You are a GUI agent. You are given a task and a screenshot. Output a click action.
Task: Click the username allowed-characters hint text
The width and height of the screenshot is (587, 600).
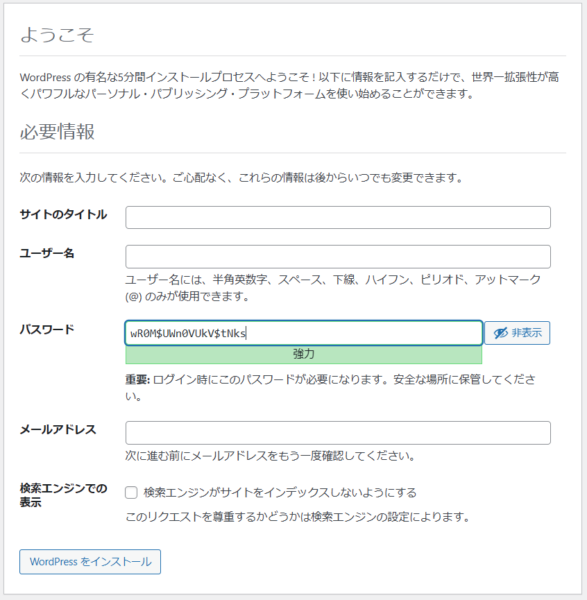[333, 288]
